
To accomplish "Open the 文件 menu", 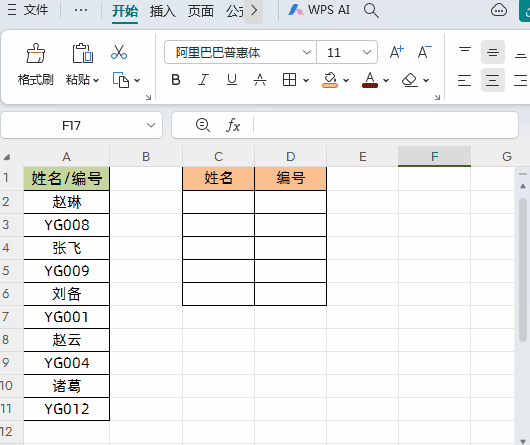I will pyautogui.click(x=28, y=10).
